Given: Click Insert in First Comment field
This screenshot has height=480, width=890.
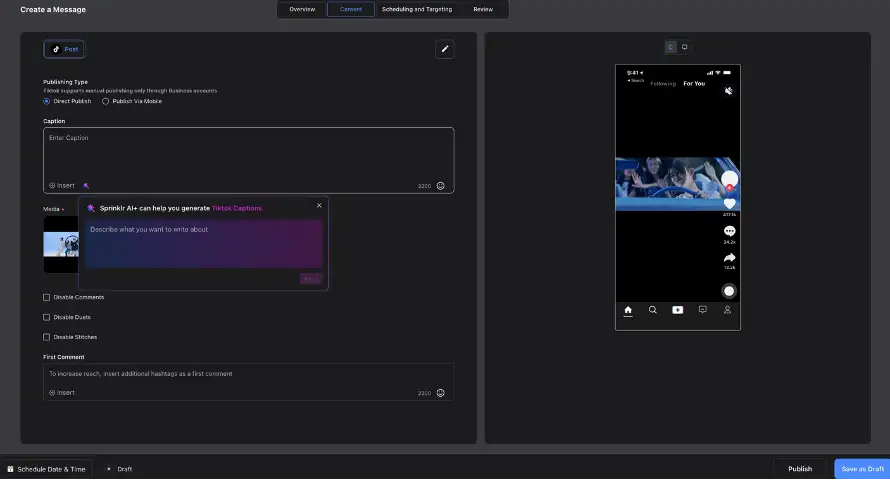Looking at the screenshot, I should pos(62,393).
